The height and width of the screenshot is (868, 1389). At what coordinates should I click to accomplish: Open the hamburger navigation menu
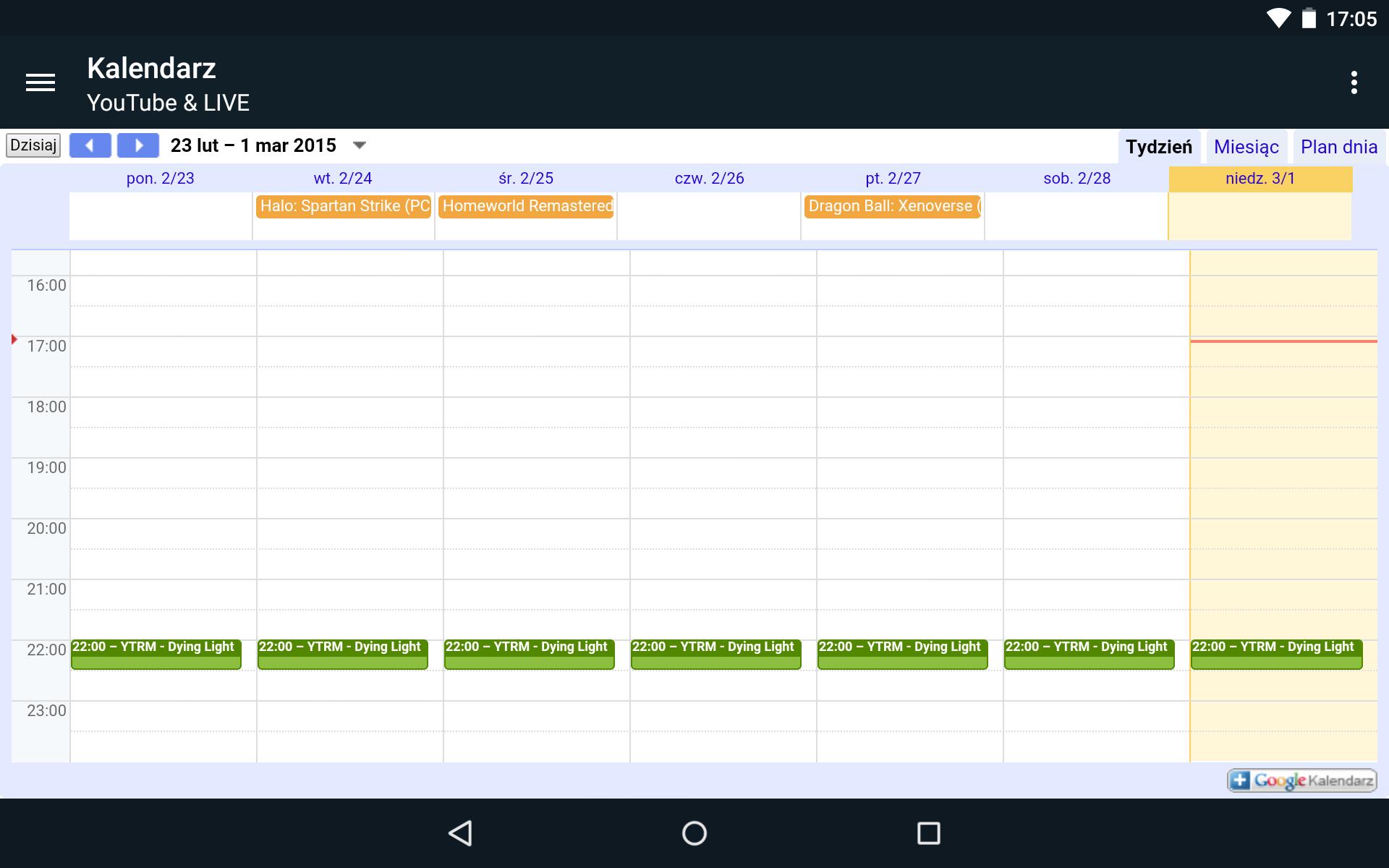pyautogui.click(x=41, y=82)
